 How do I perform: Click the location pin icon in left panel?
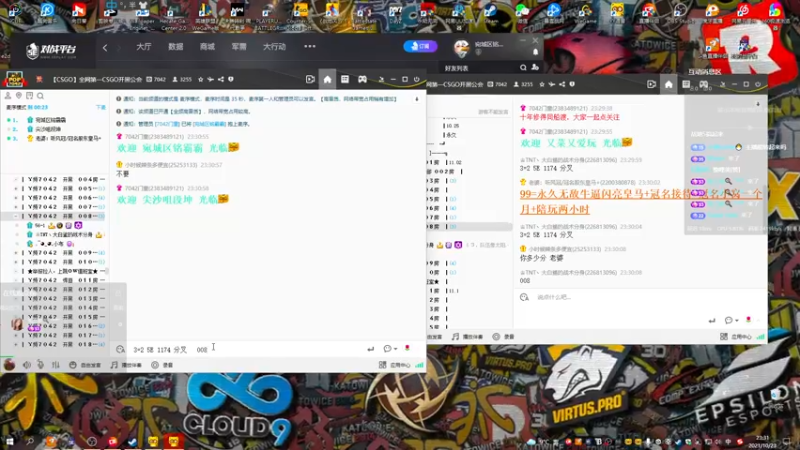click(x=18, y=95)
